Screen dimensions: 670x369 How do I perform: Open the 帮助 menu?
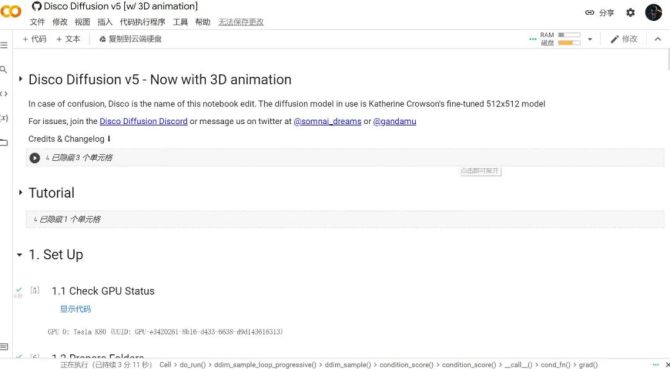point(203,22)
